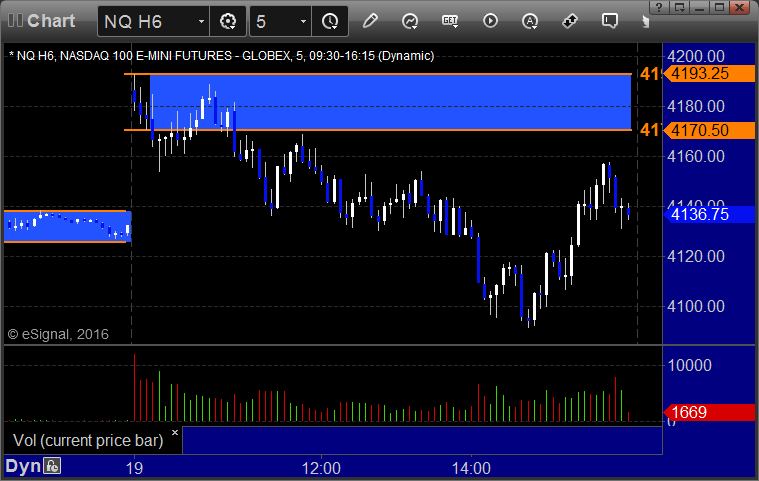This screenshot has width=759, height=481.
Task: Open the alerts circled-A icon menu
Action: coord(530,21)
